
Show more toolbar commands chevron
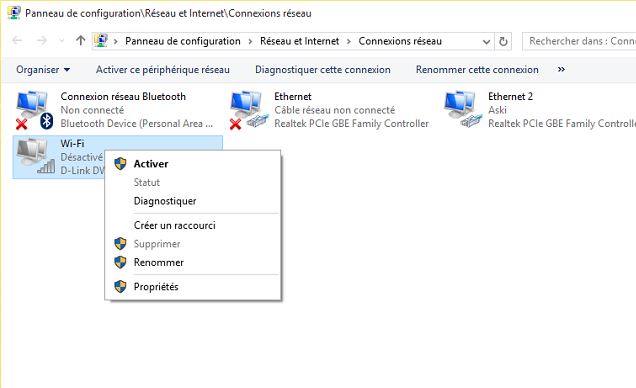(x=561, y=69)
